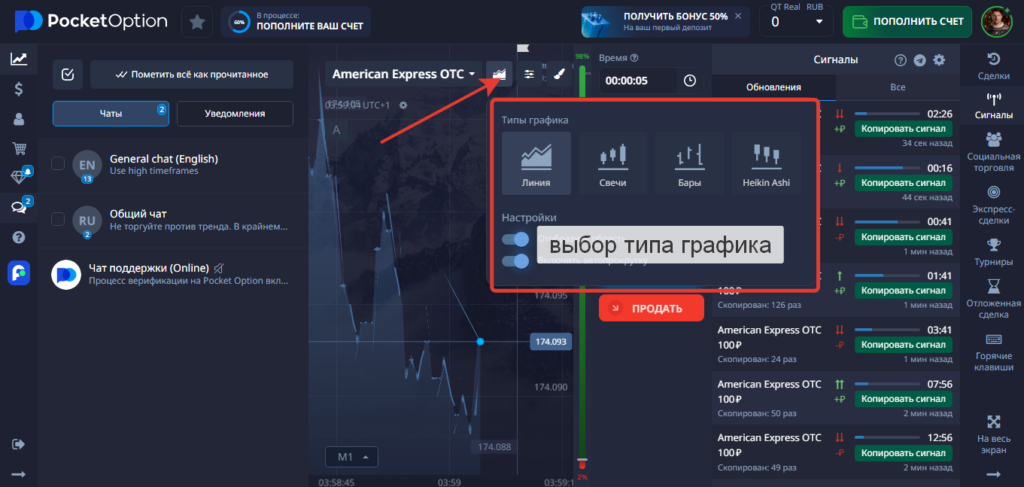Open Горячие клавиши in right sidebar

tap(993, 351)
